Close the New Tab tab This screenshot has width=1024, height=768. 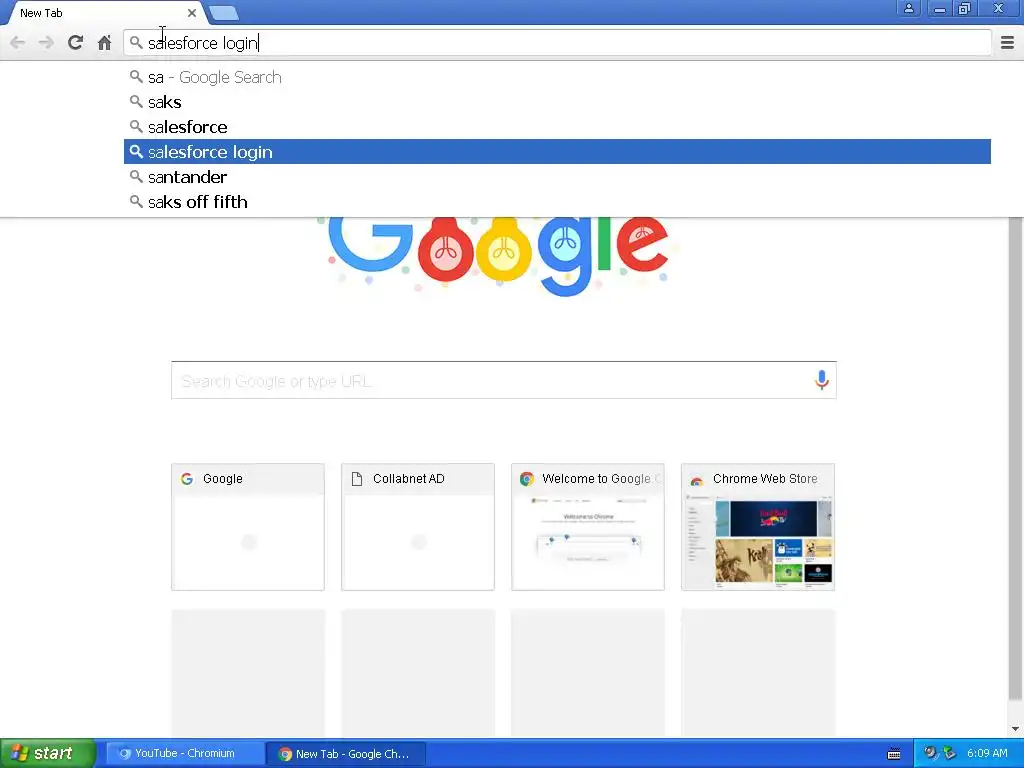191,13
